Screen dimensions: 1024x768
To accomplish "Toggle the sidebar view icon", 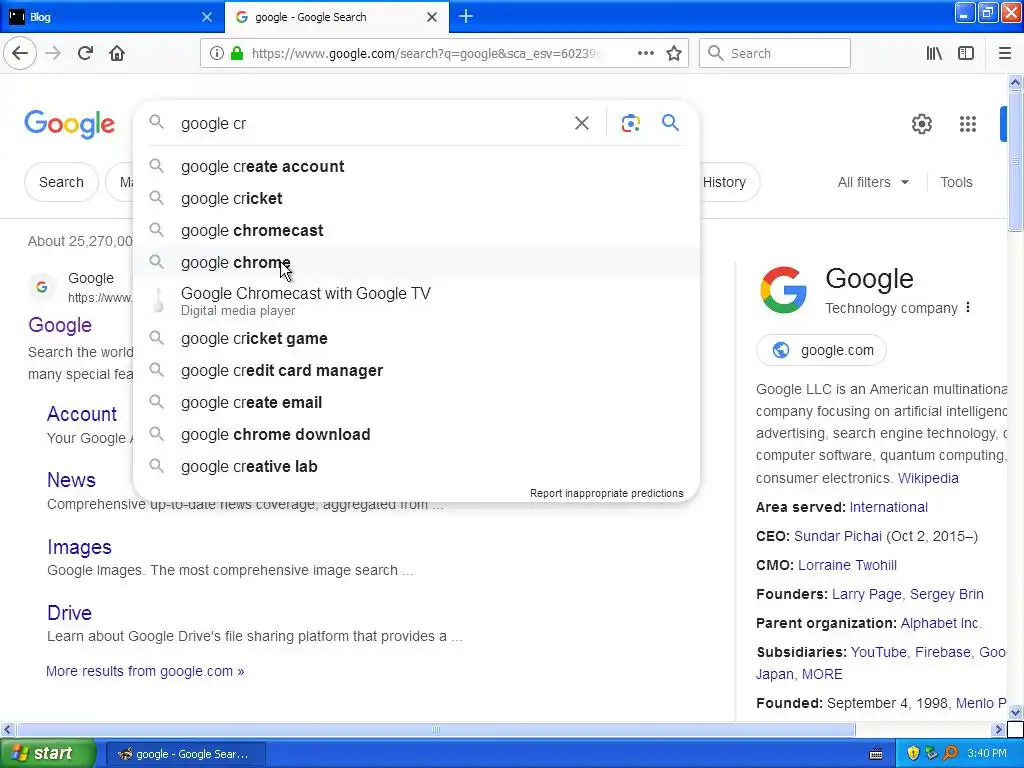I will point(966,53).
